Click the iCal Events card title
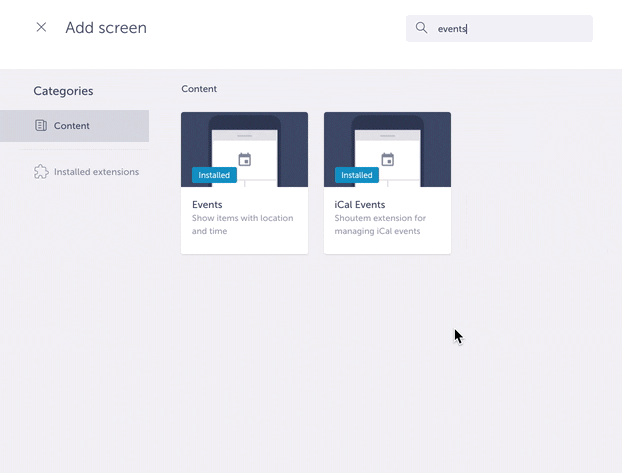The height and width of the screenshot is (473, 622). tap(359, 205)
